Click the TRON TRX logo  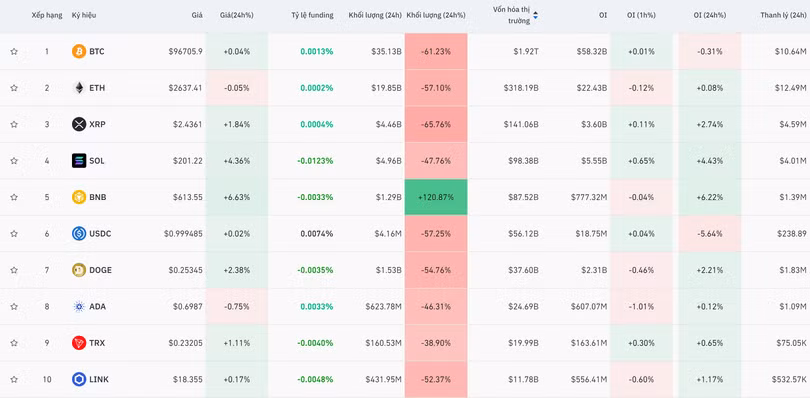(79, 343)
